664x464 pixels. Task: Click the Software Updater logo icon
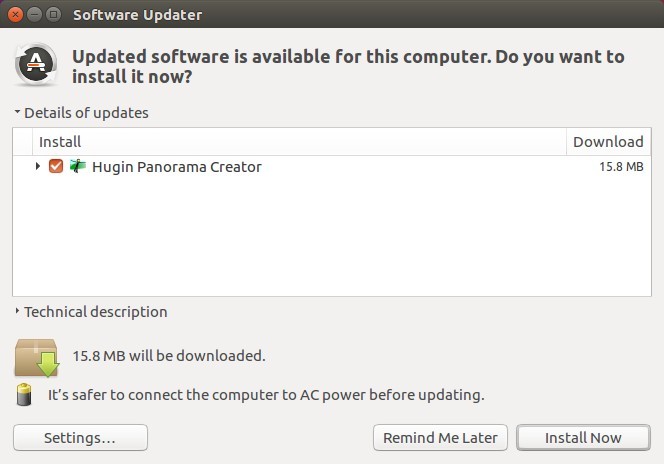coord(36,65)
